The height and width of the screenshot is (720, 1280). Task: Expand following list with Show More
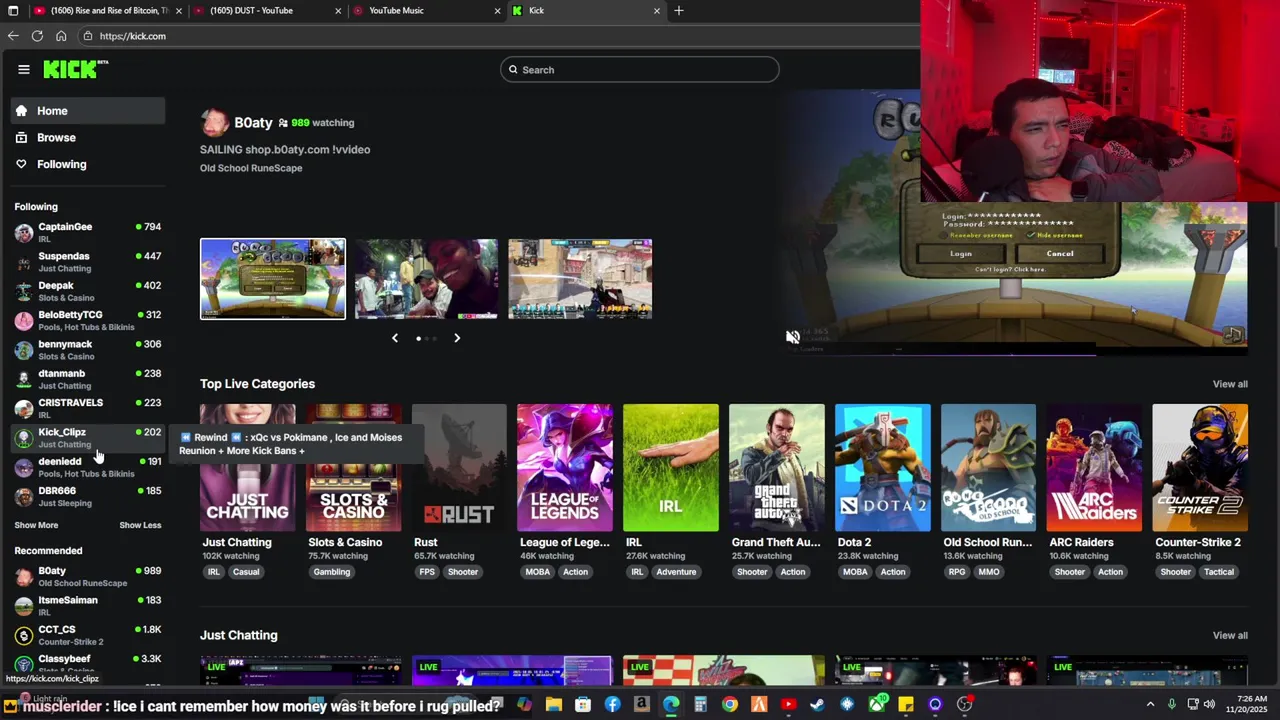click(36, 525)
